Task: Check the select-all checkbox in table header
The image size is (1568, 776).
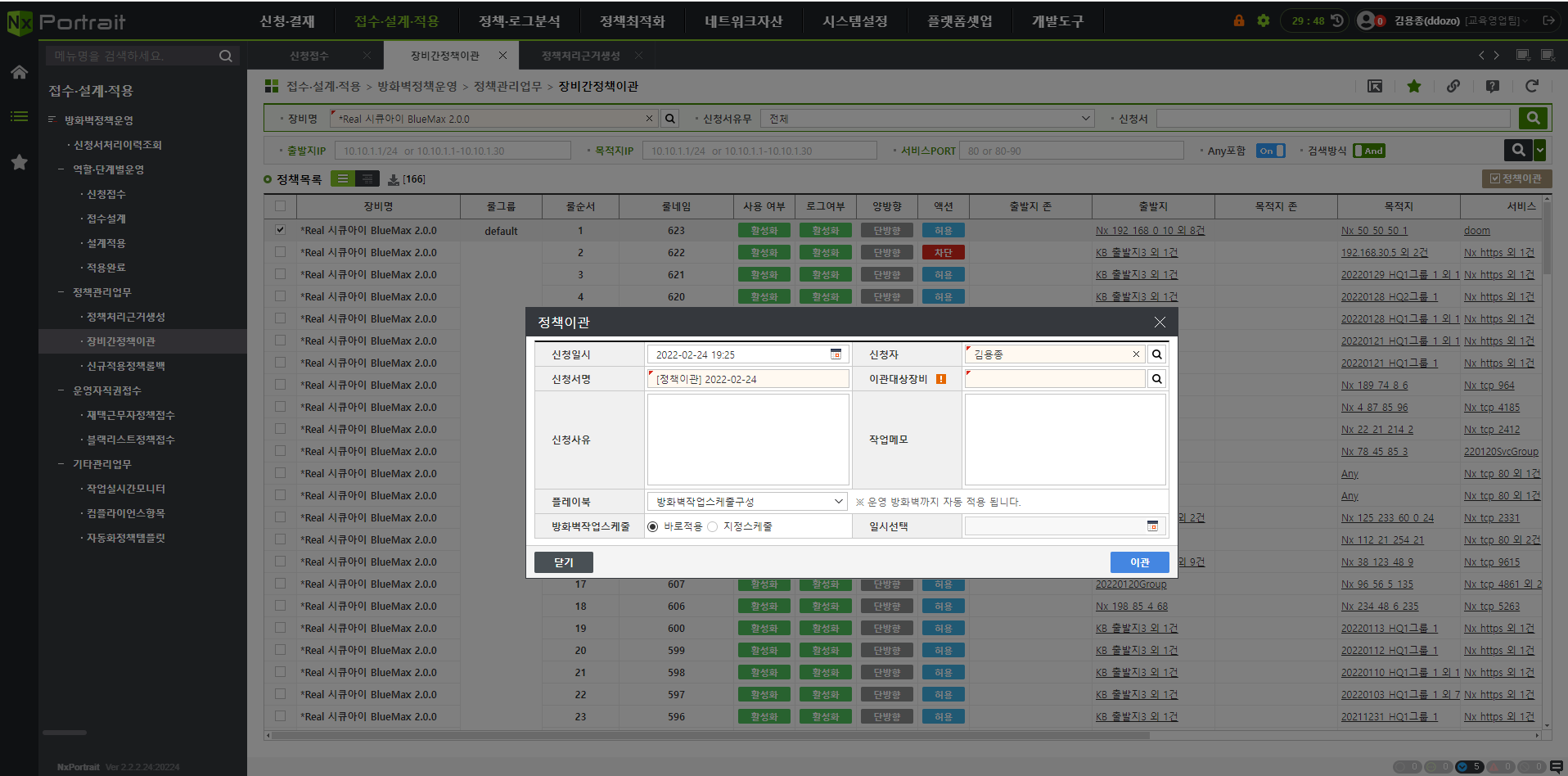Action: pos(281,206)
